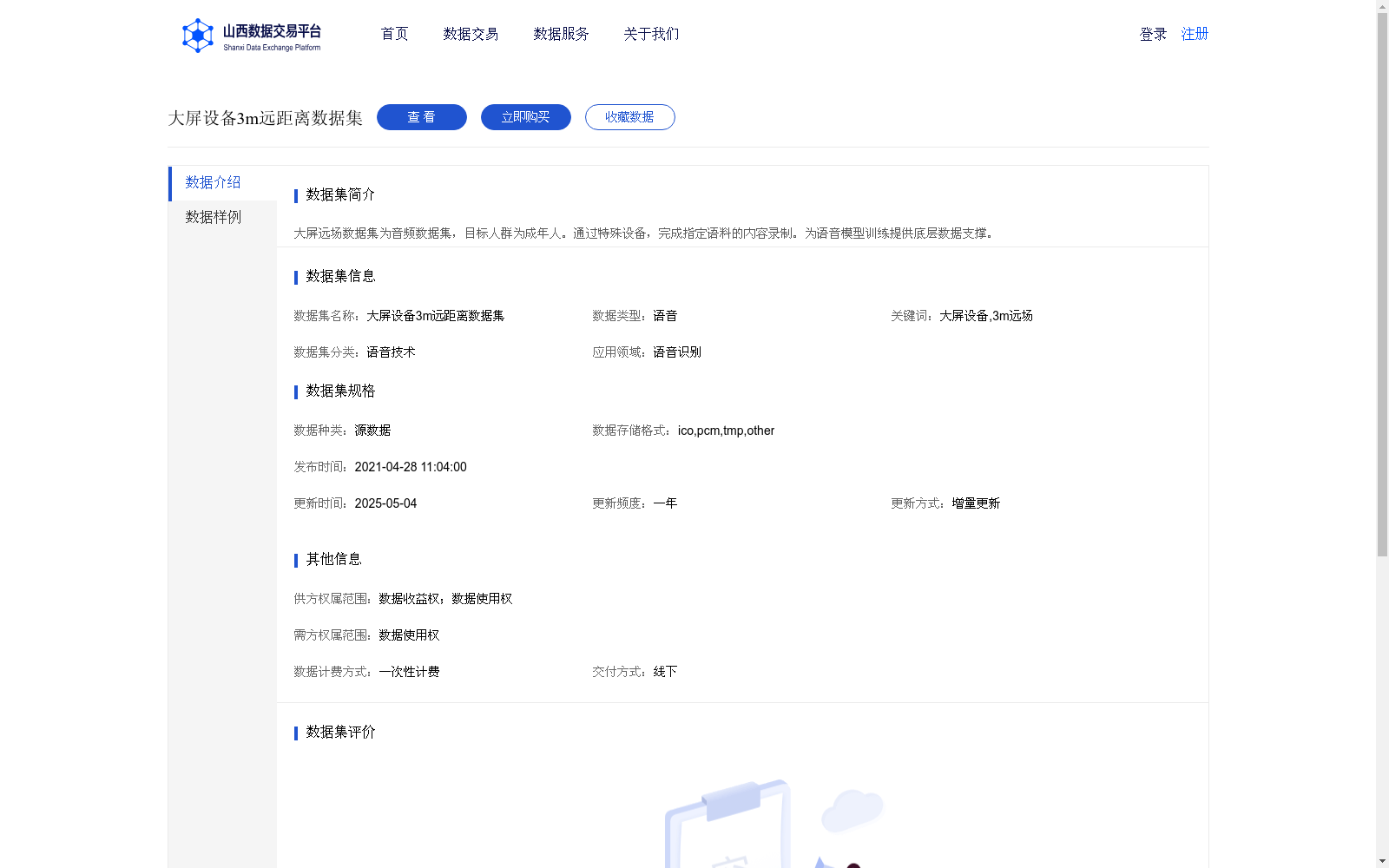
Task: Click the update method value 增量更新
Action: [976, 503]
